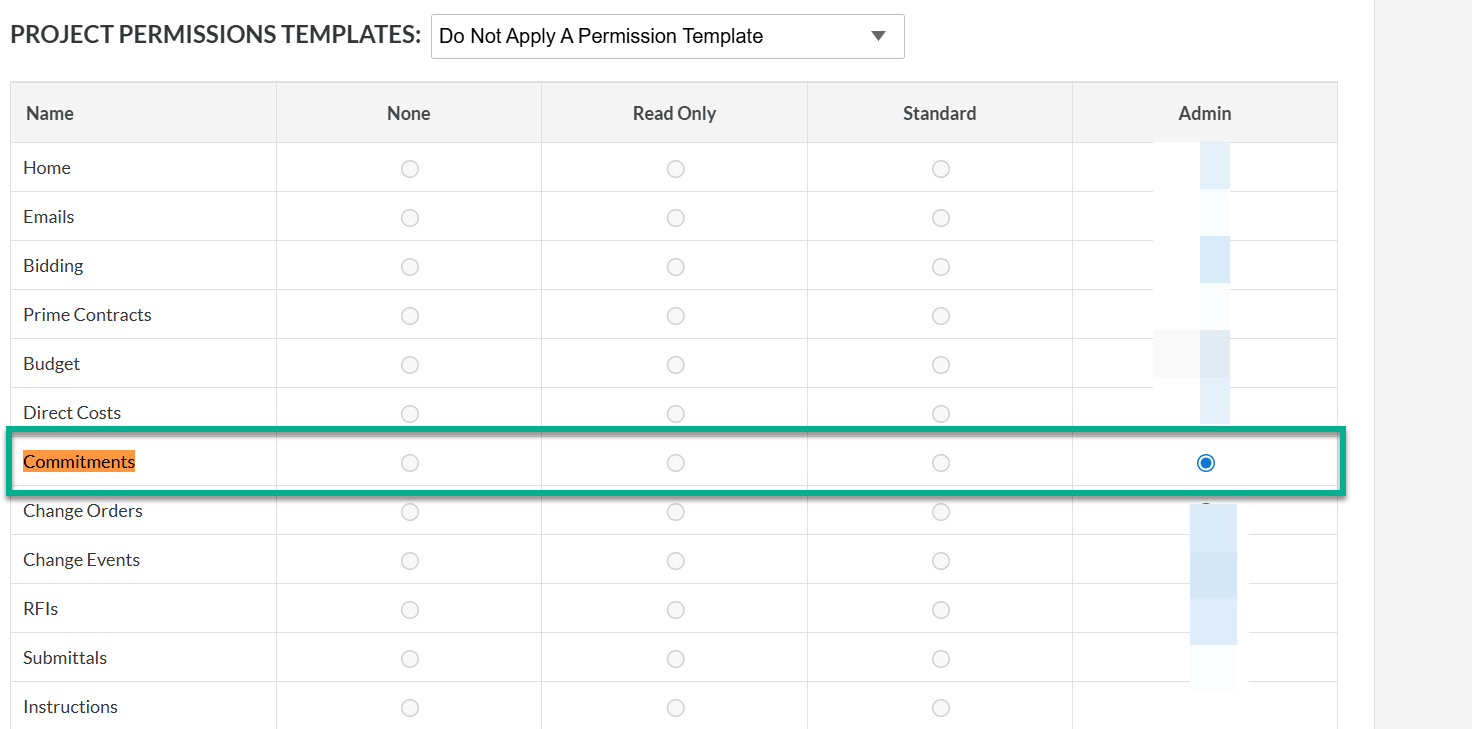Click the dropdown arrow of permission template
Screen dimensions: 1472x729
pos(878,37)
